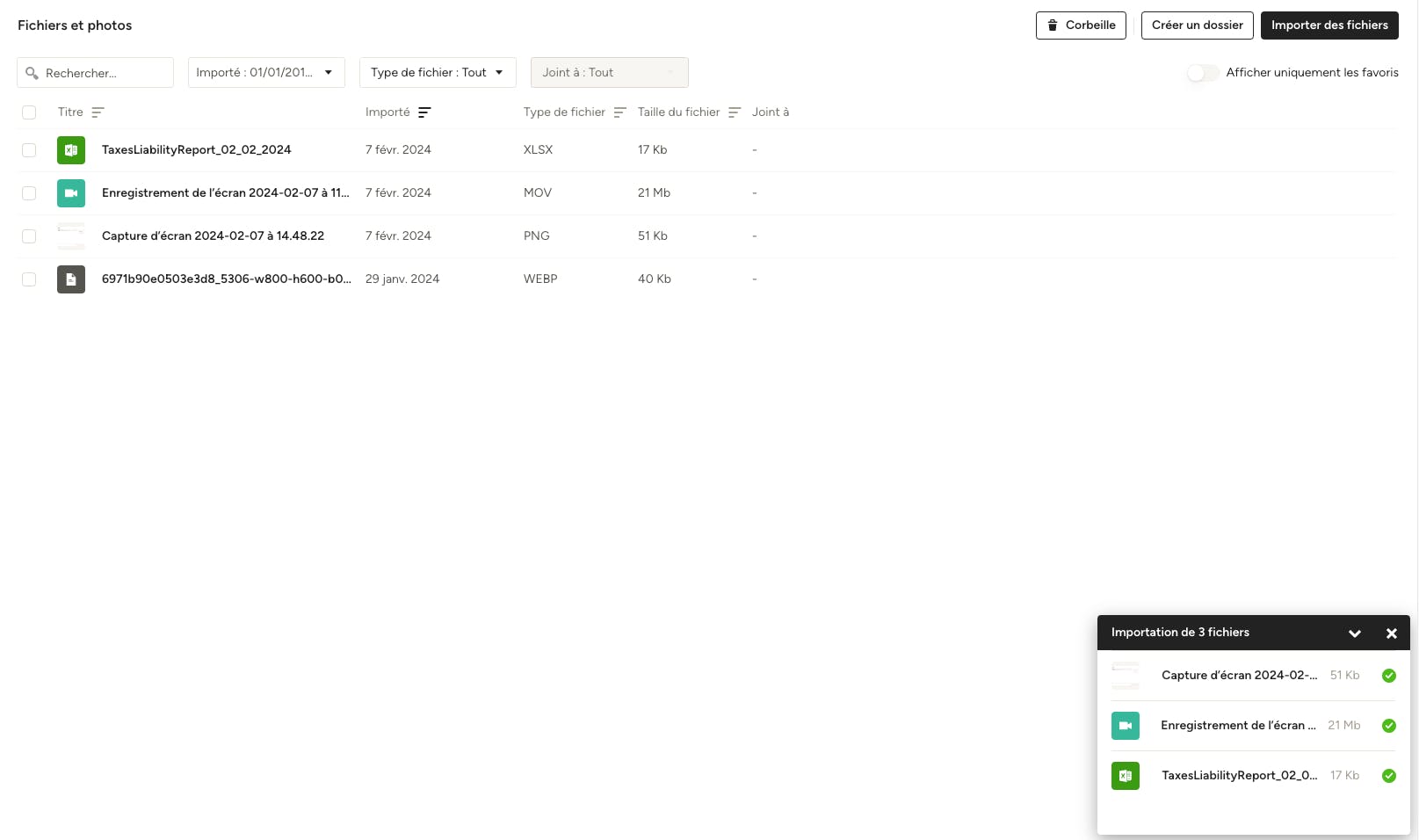Check the select-all header checkbox
This screenshot has height=840, width=1419.
click(29, 112)
